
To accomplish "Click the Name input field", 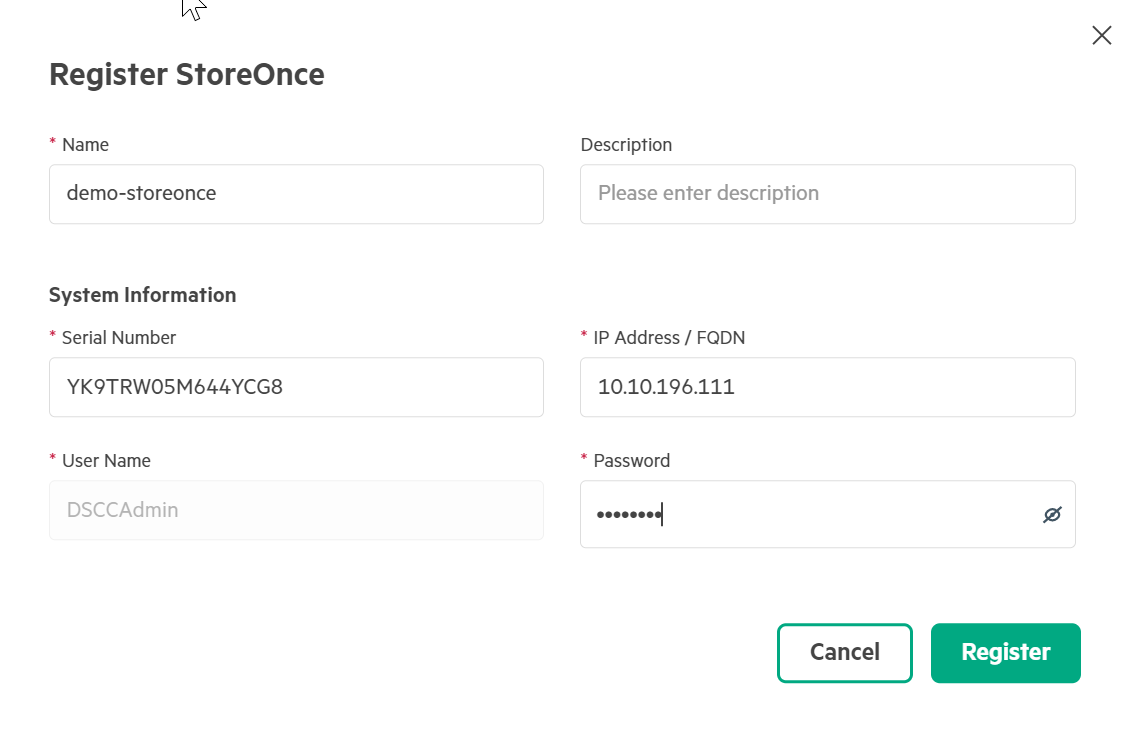I will pyautogui.click(x=296, y=194).
